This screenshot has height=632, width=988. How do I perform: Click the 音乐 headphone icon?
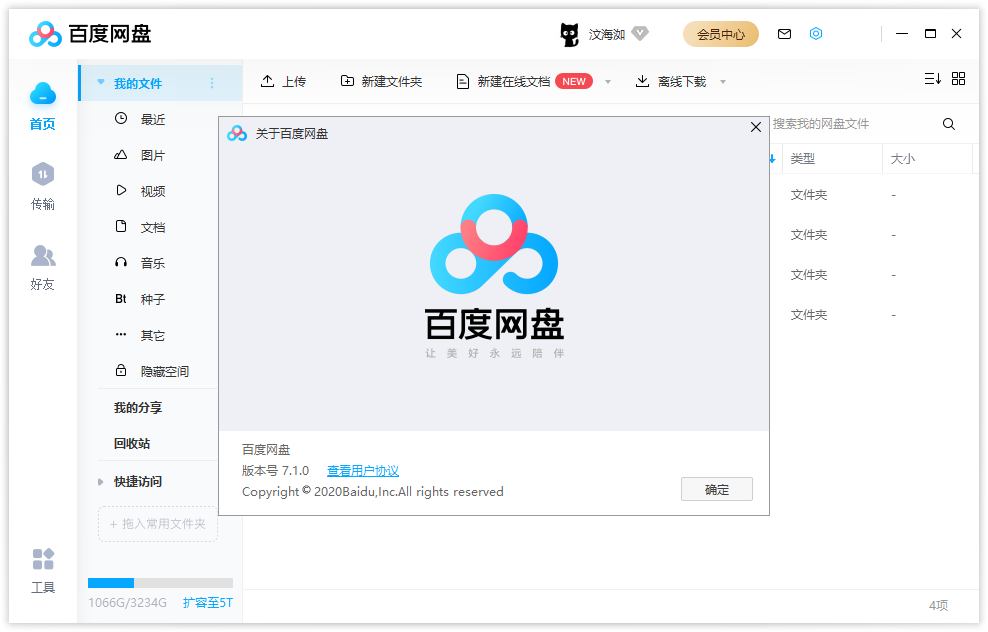(121, 262)
